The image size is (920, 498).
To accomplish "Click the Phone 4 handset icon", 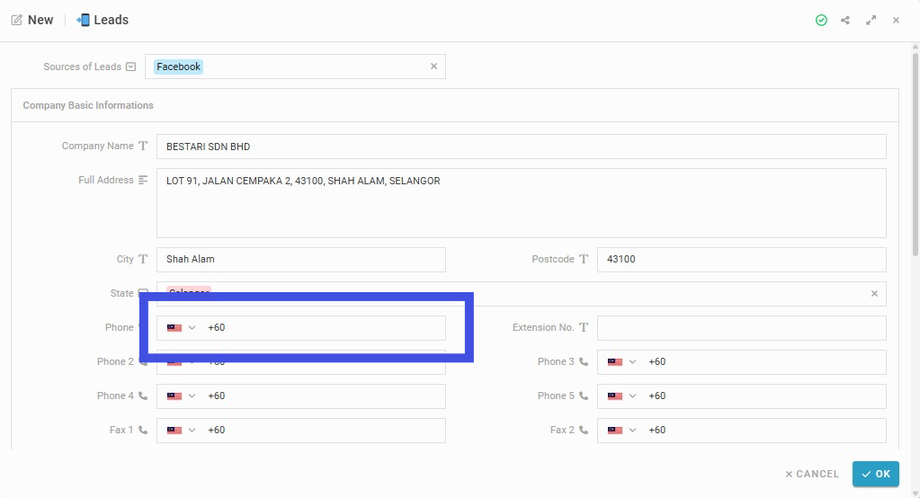I will [x=143, y=396].
